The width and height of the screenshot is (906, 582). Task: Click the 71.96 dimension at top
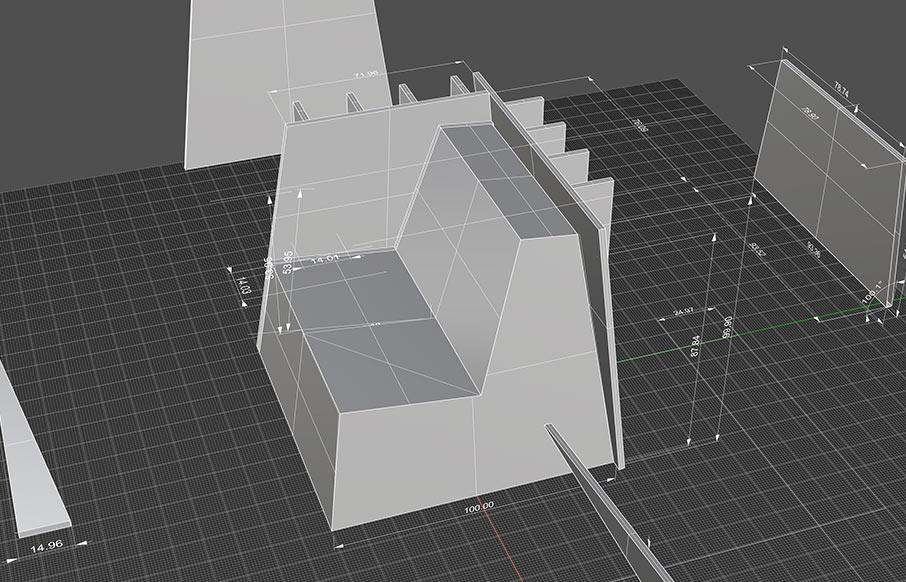click(x=366, y=75)
